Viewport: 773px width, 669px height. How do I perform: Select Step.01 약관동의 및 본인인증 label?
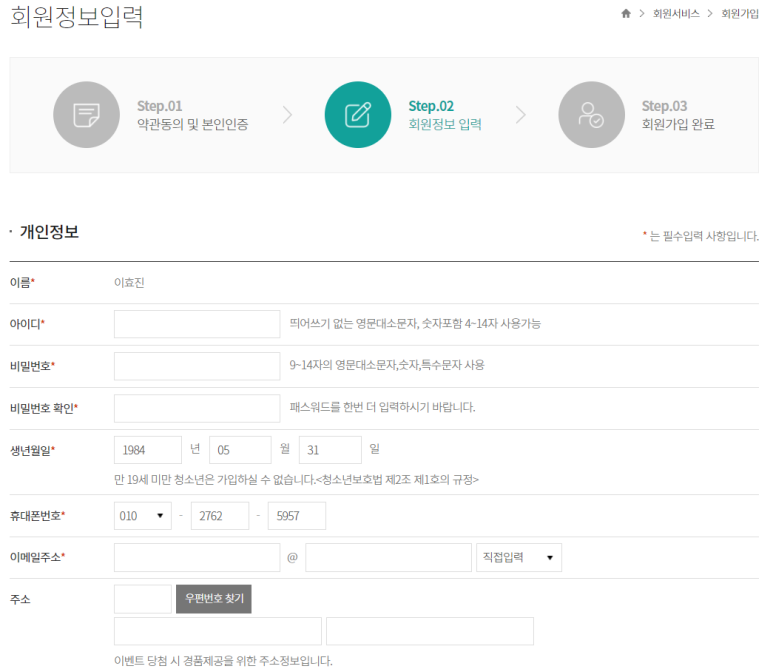click(192, 115)
